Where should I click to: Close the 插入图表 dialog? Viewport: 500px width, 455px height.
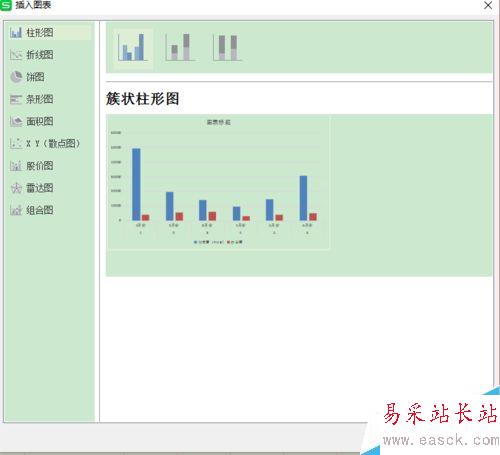coord(488,5)
